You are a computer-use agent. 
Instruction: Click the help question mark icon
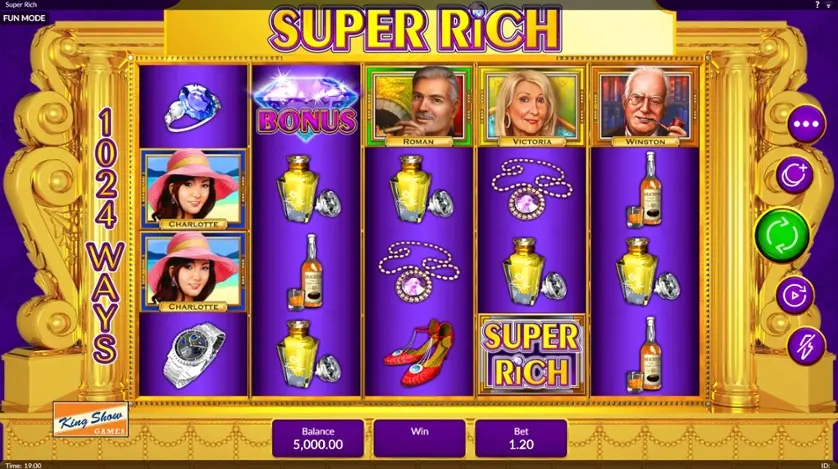pos(817,4)
